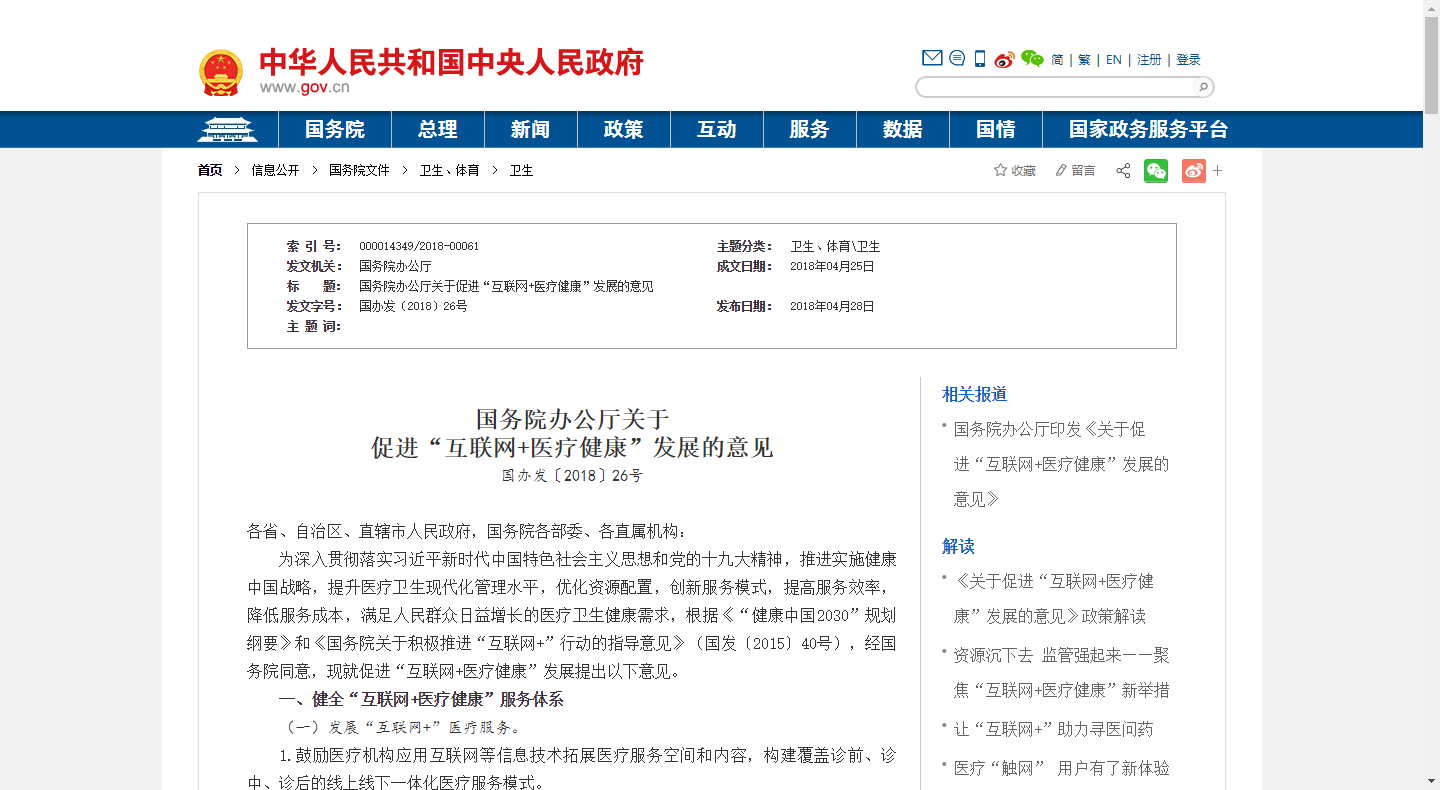The width and height of the screenshot is (1440, 790).
Task: Open the 政策 navigation menu
Action: pyautogui.click(x=623, y=130)
